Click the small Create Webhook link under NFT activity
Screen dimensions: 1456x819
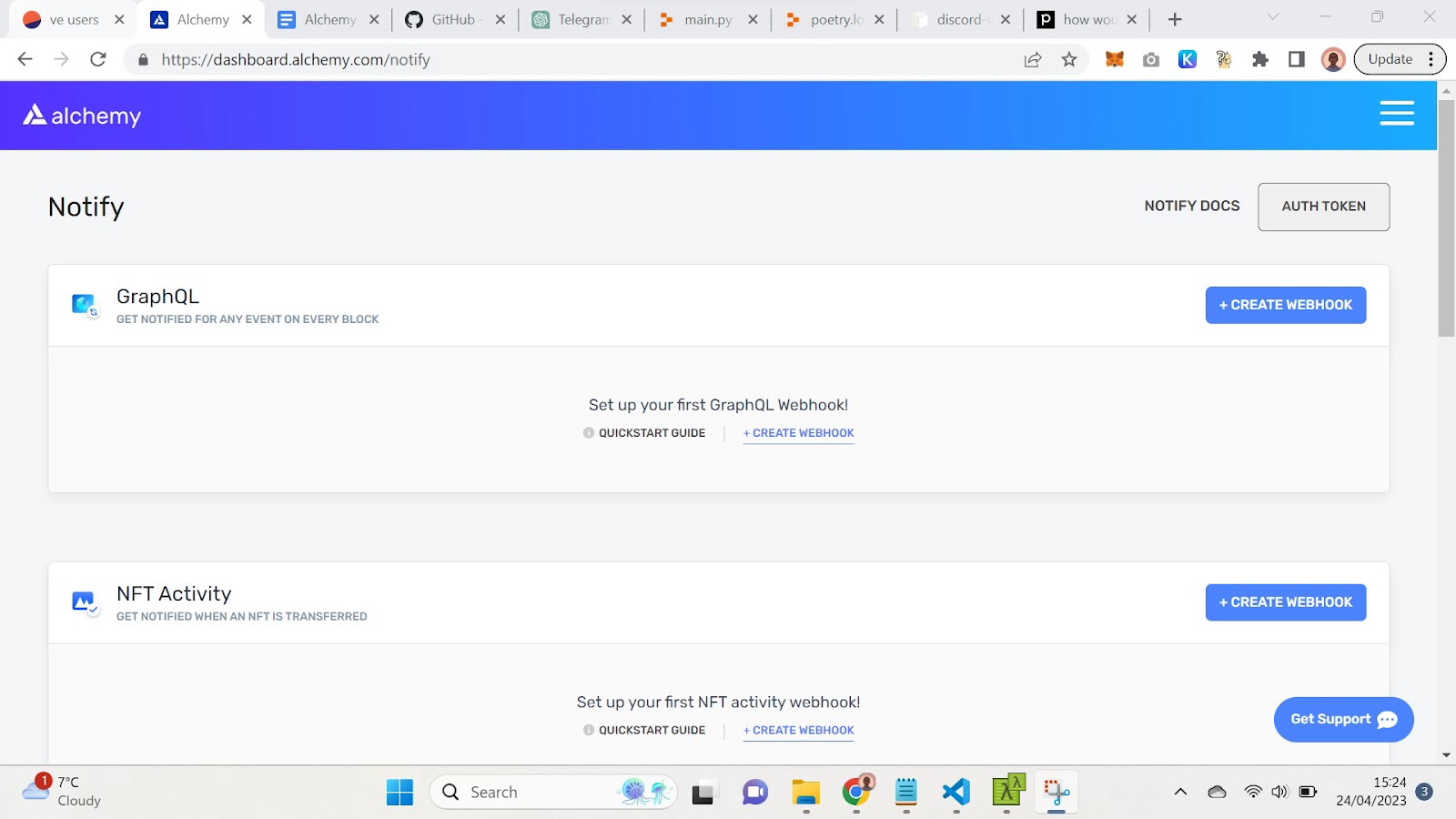coord(798,731)
